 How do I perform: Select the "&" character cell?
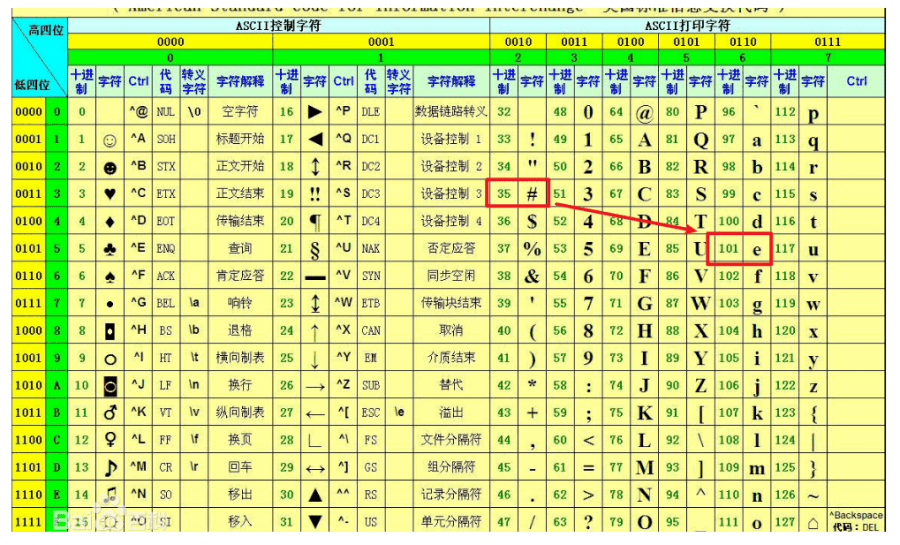click(532, 276)
